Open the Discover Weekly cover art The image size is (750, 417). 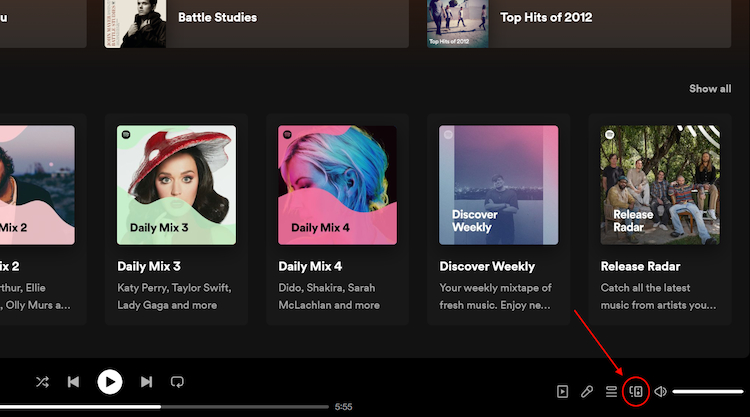(499, 185)
